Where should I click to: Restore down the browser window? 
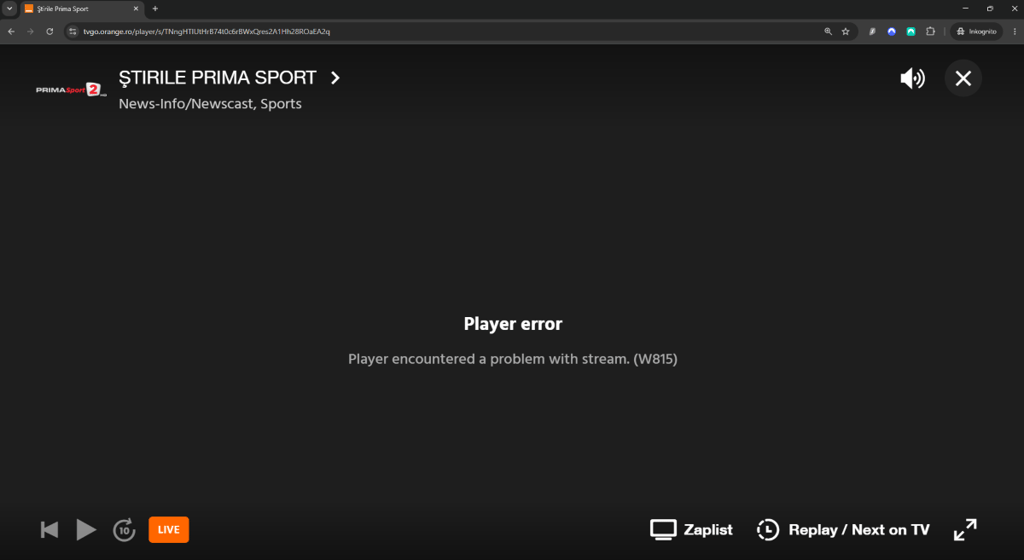pos(990,8)
